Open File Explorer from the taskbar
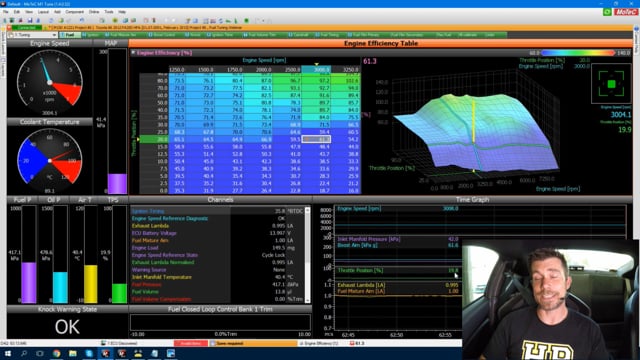Image resolution: width=640 pixels, height=360 pixels. pos(73,353)
